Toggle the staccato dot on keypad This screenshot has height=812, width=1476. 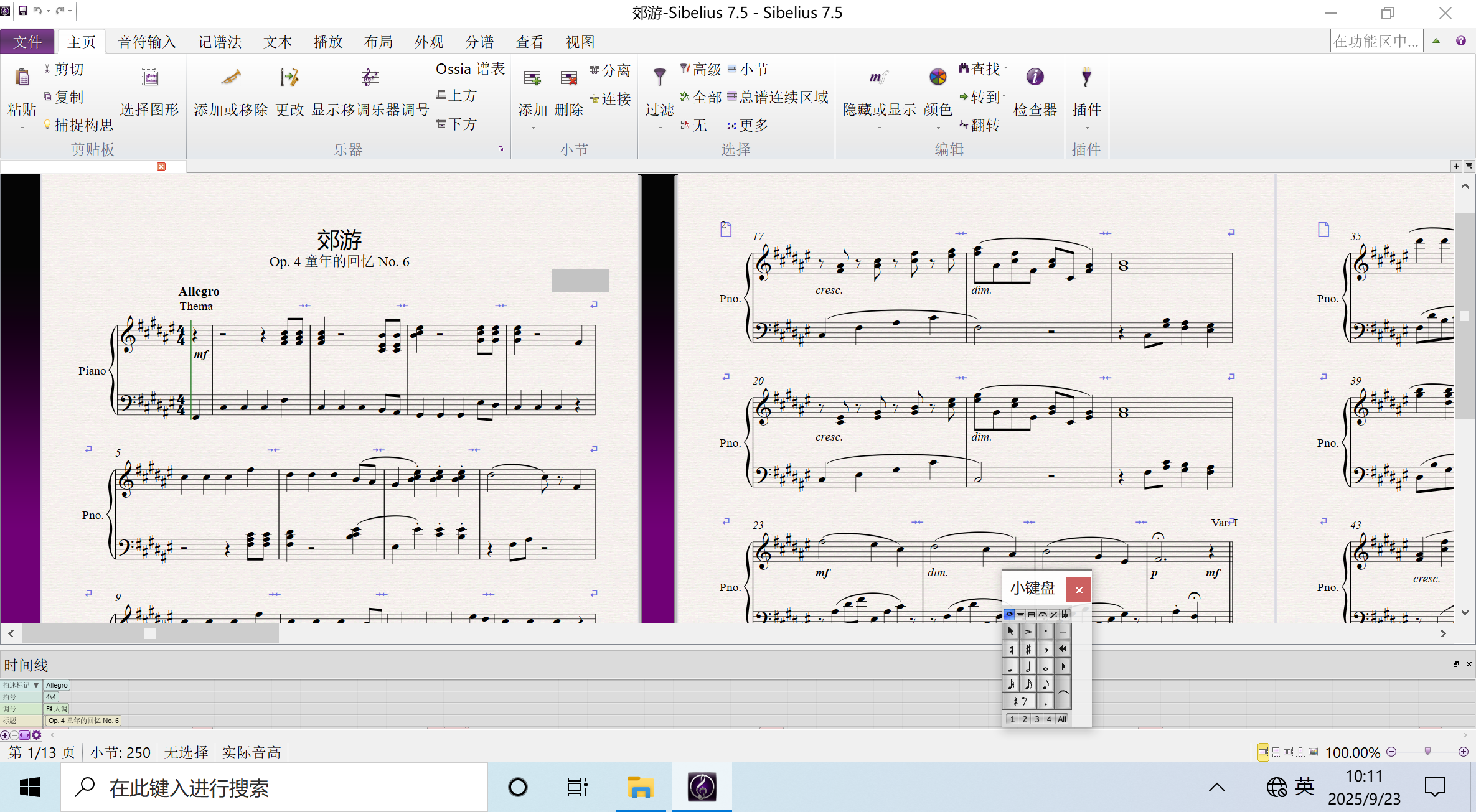pyautogui.click(x=1046, y=632)
